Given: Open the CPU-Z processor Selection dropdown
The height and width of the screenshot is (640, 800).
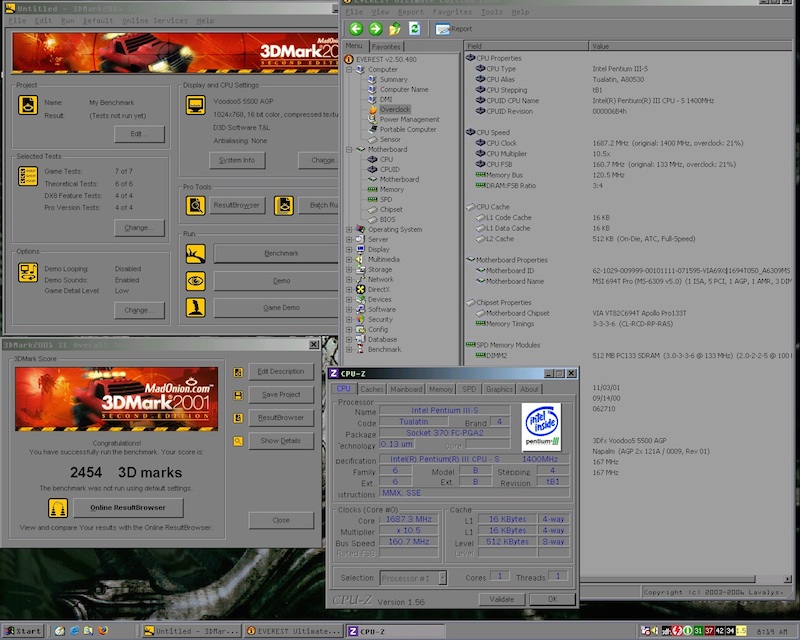Looking at the screenshot, I should (x=442, y=578).
